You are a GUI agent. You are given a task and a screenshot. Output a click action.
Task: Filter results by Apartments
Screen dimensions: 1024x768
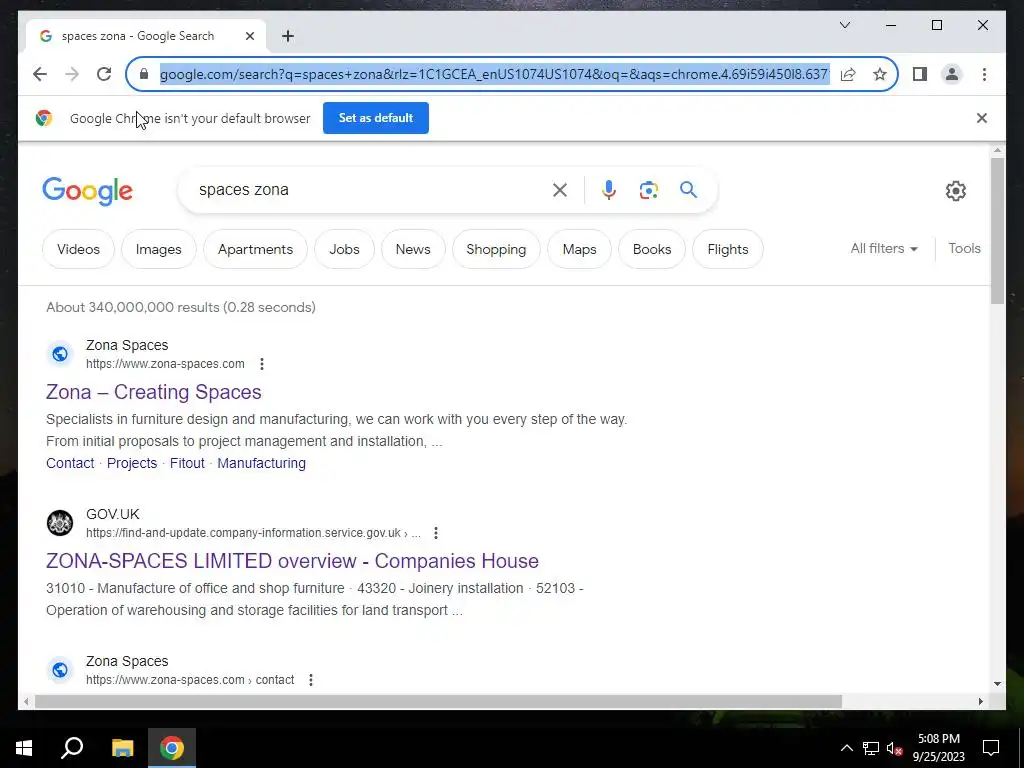point(255,249)
